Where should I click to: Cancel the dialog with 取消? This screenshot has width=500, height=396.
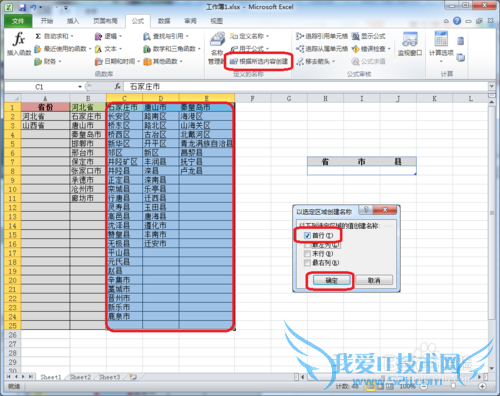click(x=374, y=280)
